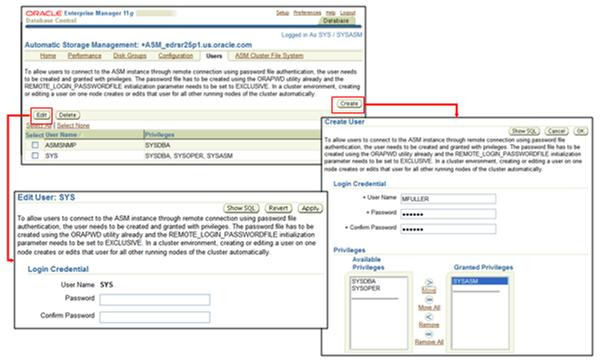Click the Edit button in users list
The height and width of the screenshot is (360, 600).
point(42,115)
